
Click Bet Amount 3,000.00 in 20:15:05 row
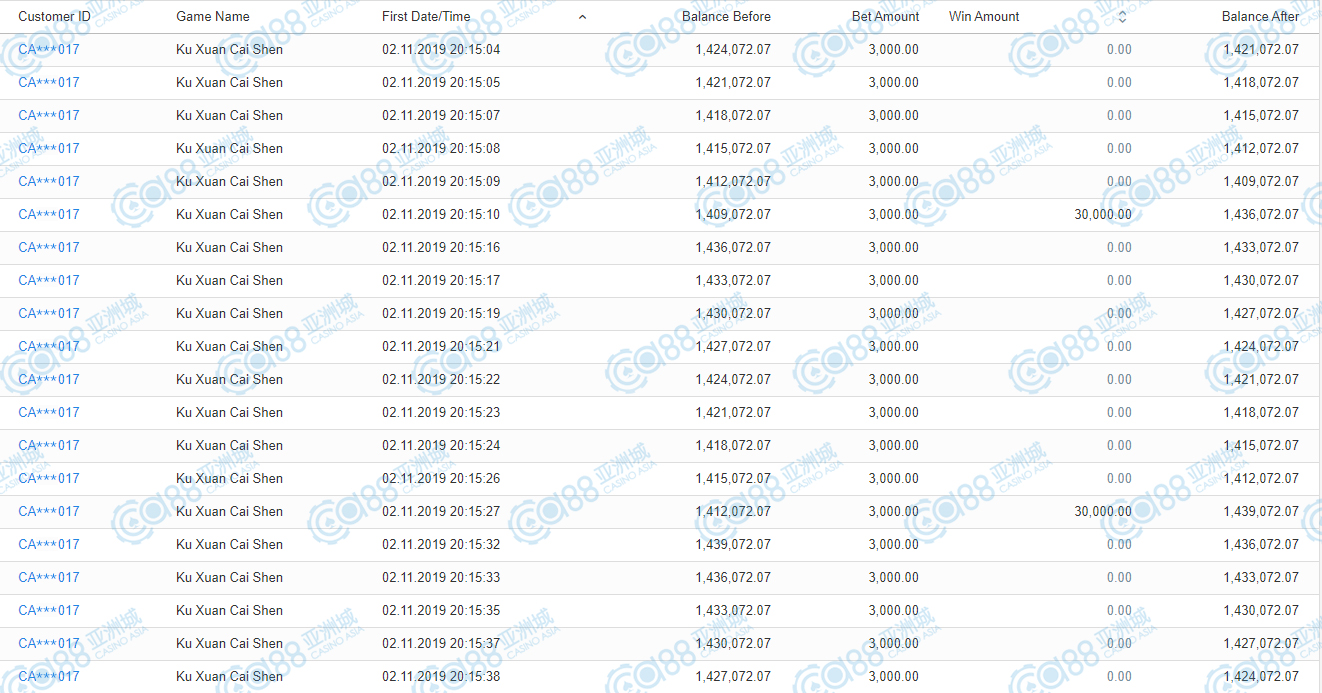click(x=894, y=82)
